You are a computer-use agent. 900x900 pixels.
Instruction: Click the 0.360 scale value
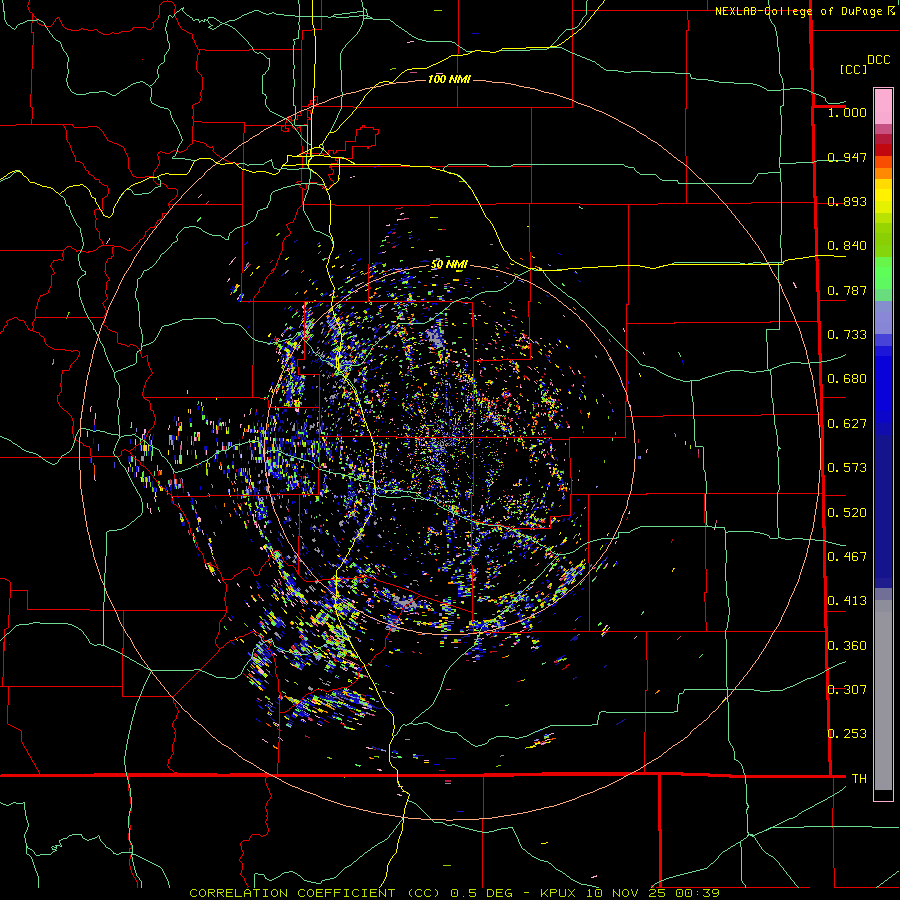(x=847, y=646)
